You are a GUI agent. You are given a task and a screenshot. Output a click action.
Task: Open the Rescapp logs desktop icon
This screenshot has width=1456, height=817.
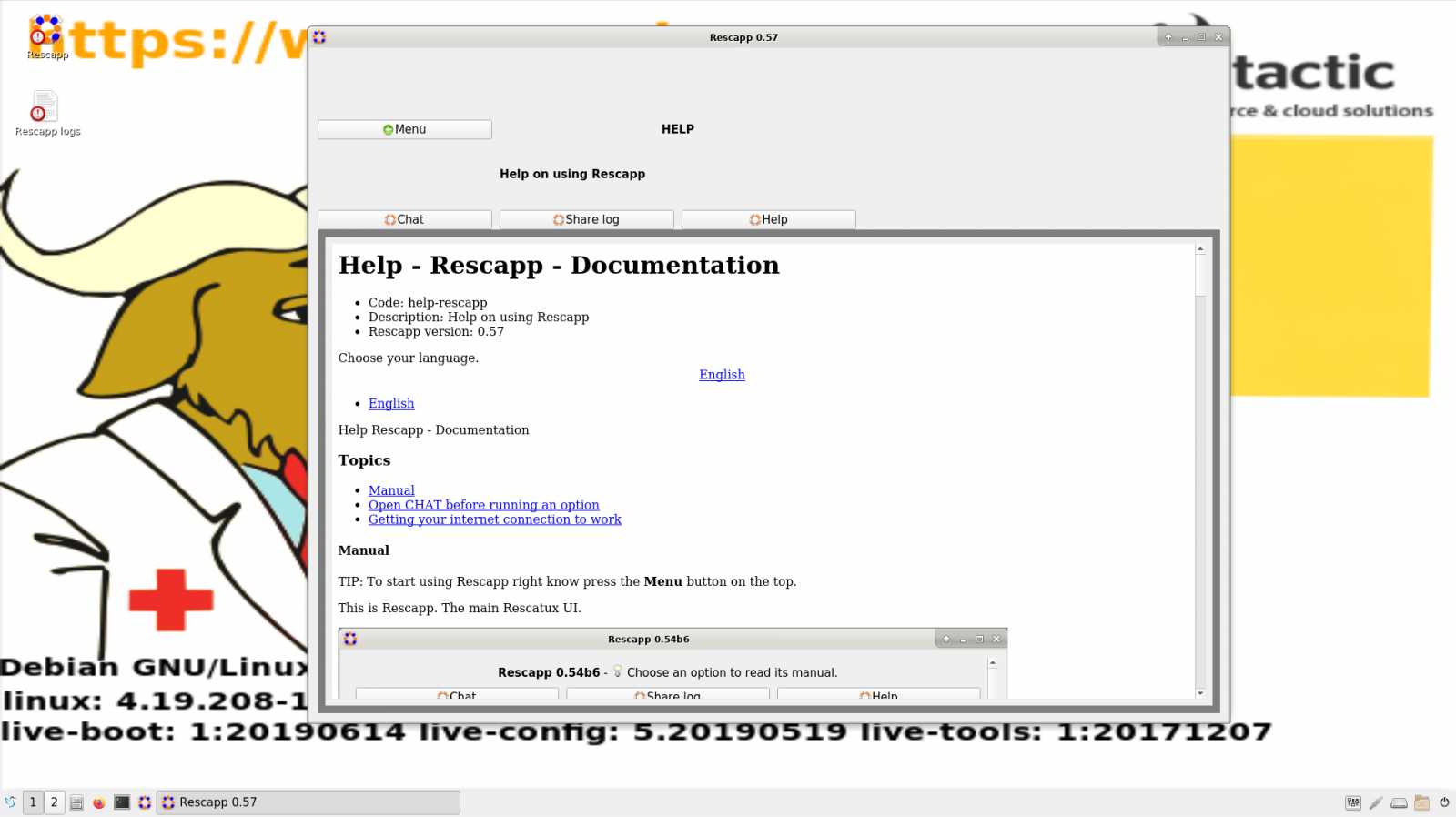pyautogui.click(x=47, y=114)
